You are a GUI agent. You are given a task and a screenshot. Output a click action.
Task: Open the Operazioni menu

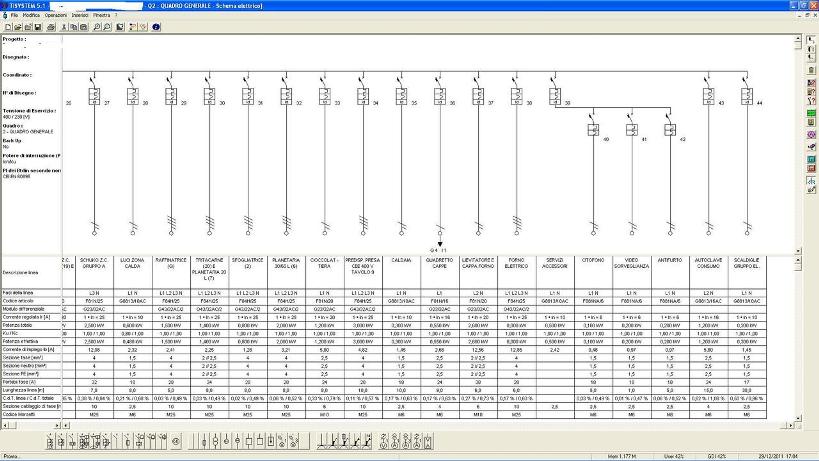tap(56, 16)
